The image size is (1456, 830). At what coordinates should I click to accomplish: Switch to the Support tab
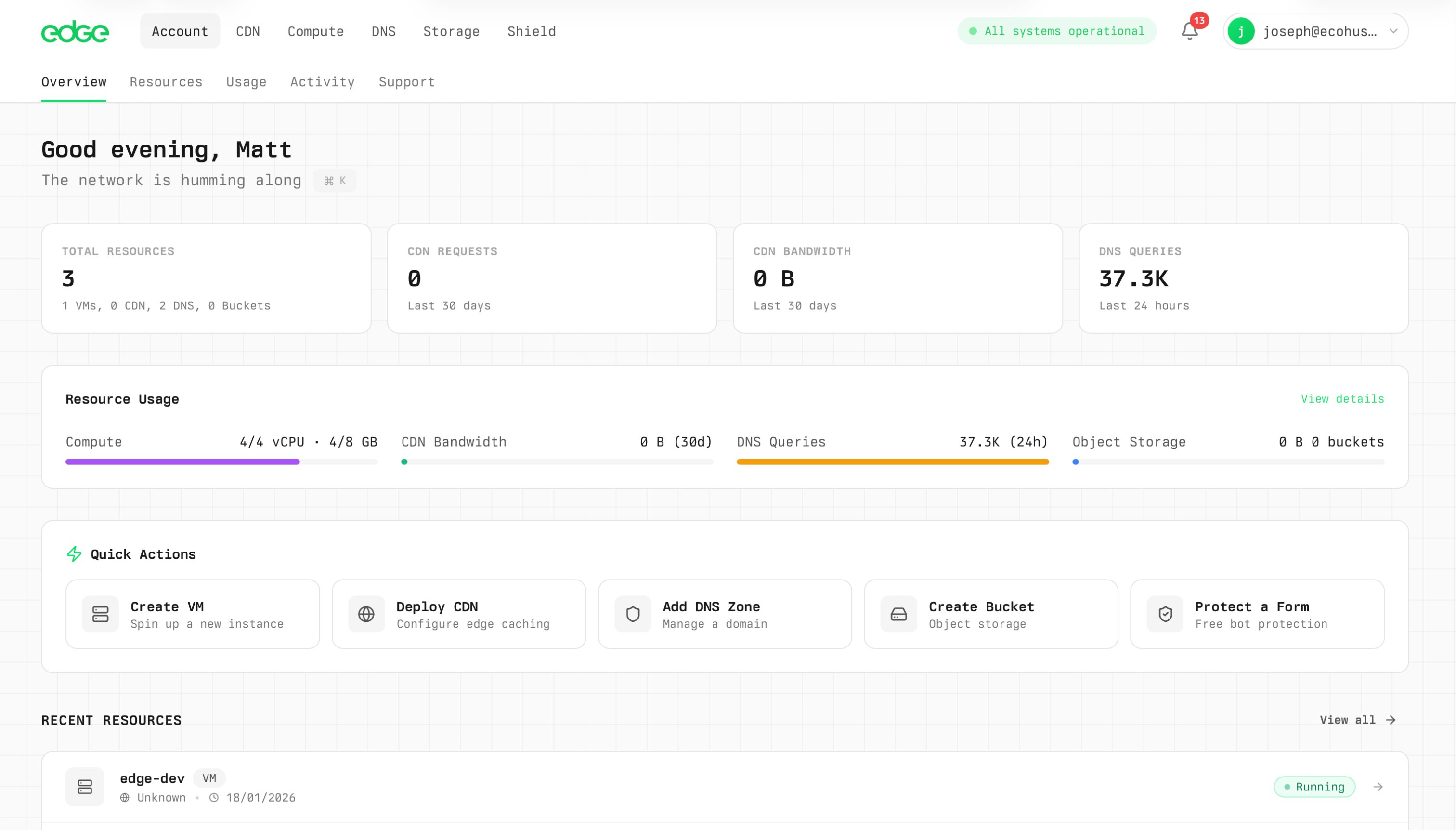point(407,82)
